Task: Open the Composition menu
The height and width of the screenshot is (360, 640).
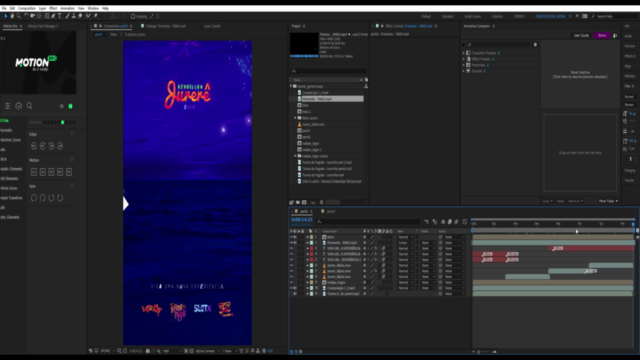Action: (x=27, y=8)
